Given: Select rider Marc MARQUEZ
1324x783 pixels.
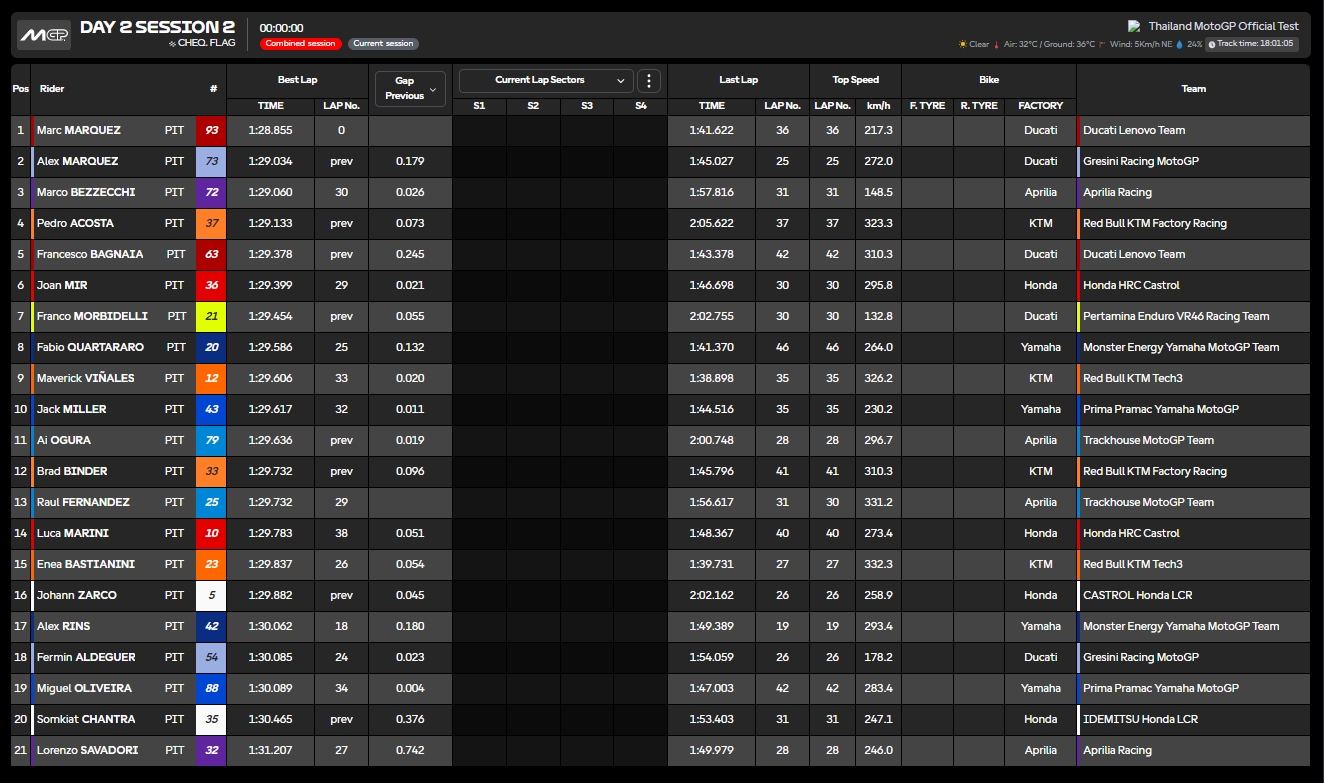Looking at the screenshot, I should click(79, 130).
